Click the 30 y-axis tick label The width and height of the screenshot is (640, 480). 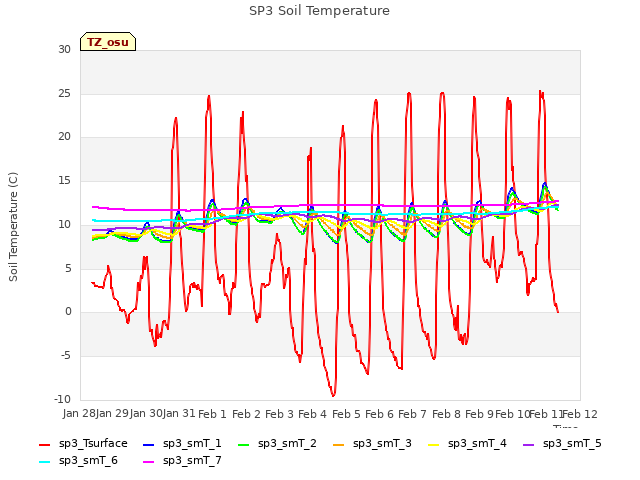(x=64, y=49)
